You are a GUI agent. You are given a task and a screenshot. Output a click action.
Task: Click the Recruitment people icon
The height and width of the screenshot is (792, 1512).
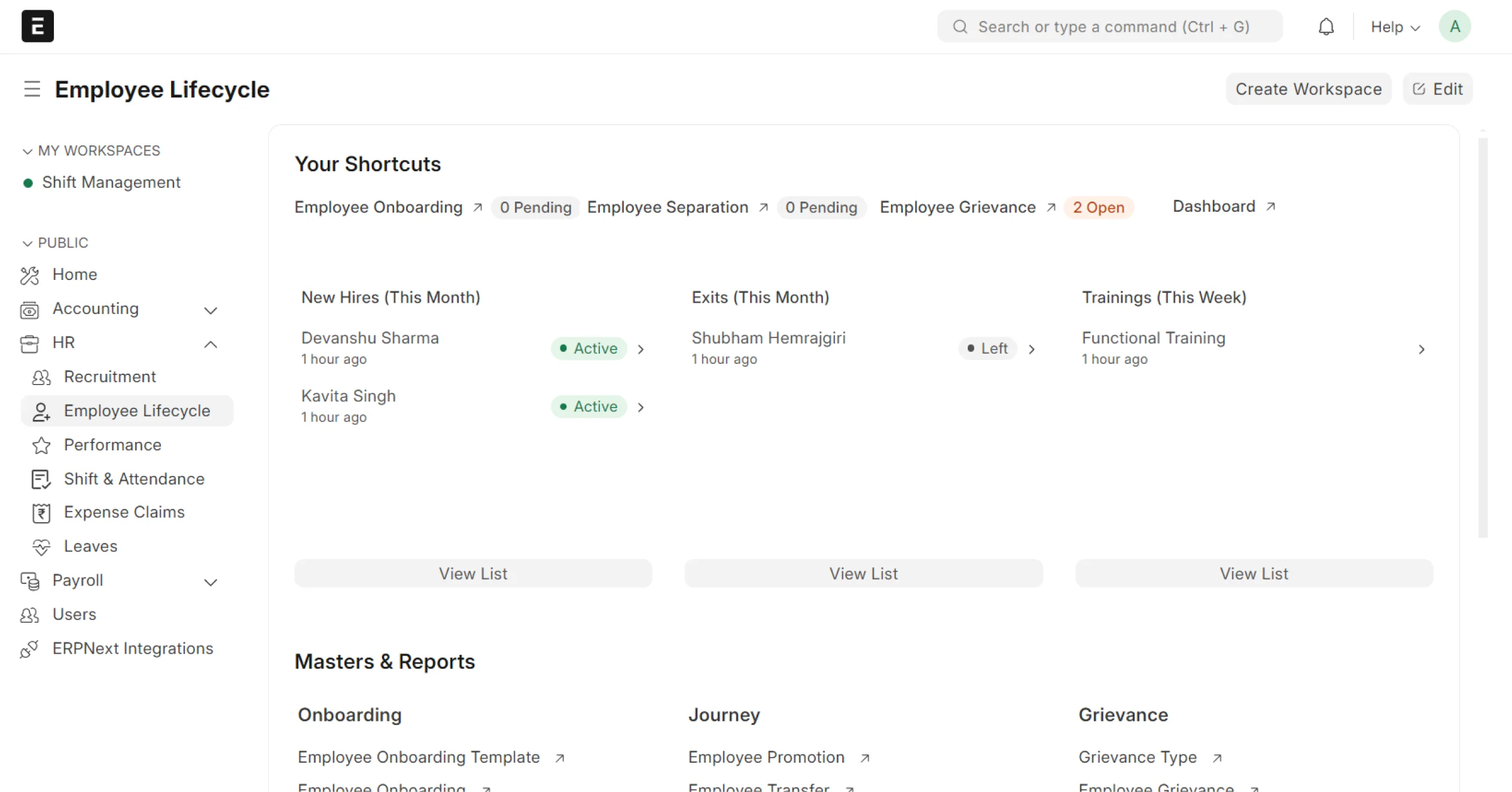click(x=41, y=377)
